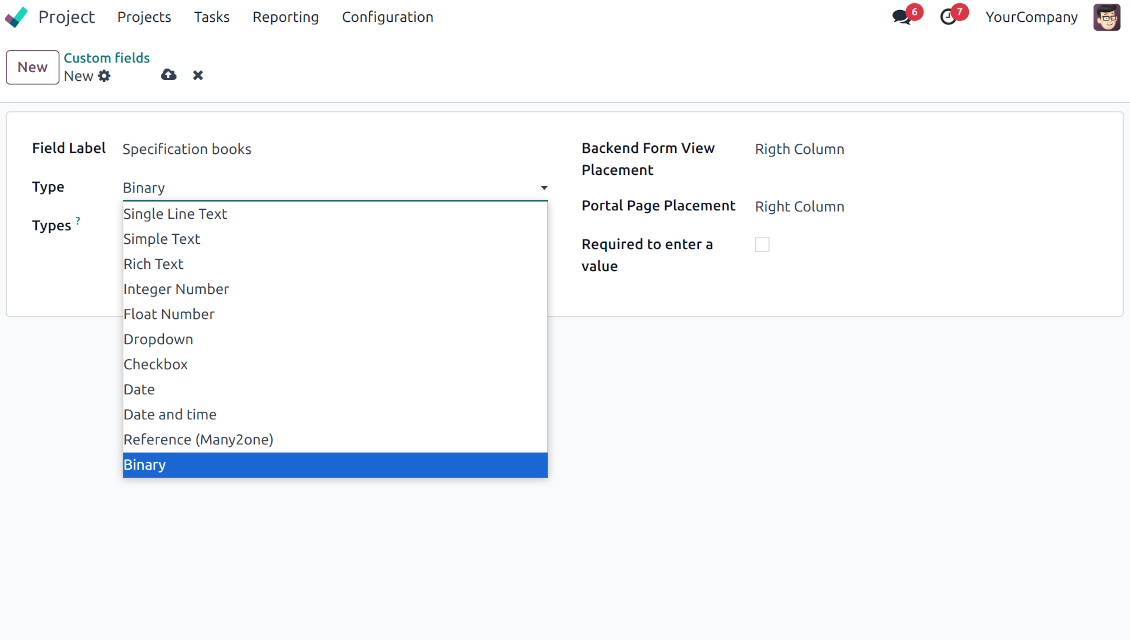Click the Types help question mark
This screenshot has width=1130, height=640.
tap(78, 221)
